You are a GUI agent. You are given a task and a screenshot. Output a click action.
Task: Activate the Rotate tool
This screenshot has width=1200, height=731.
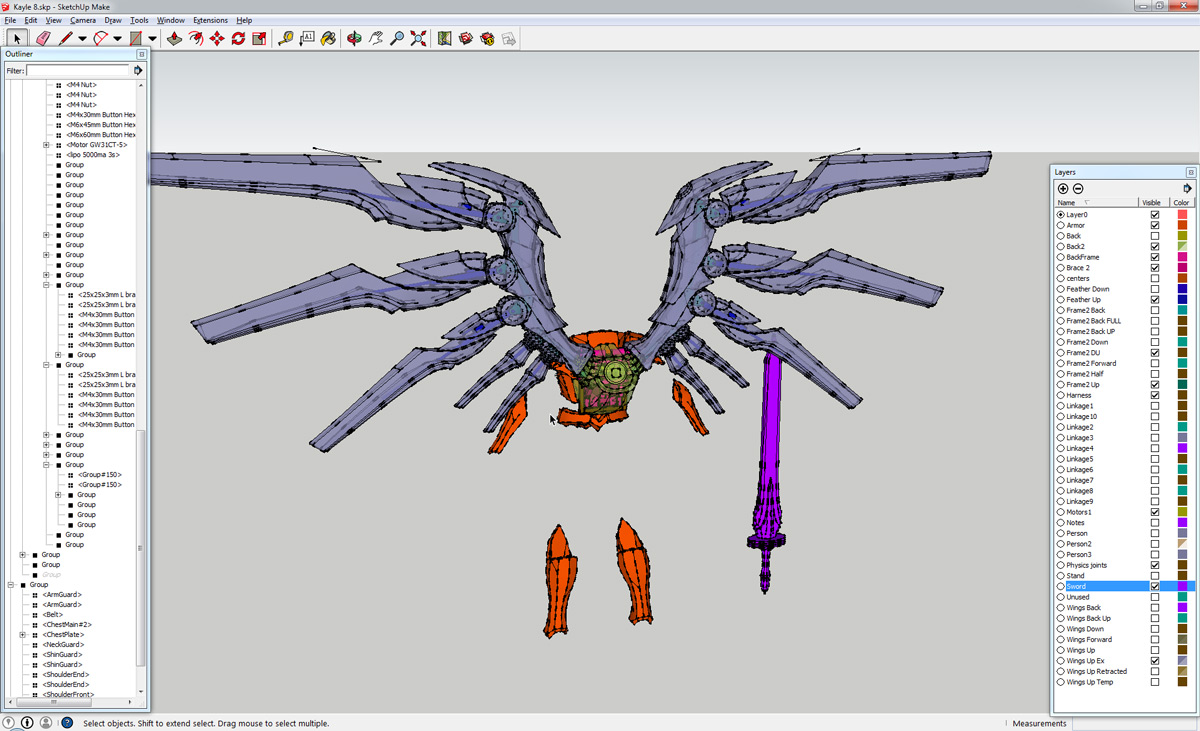tap(238, 39)
